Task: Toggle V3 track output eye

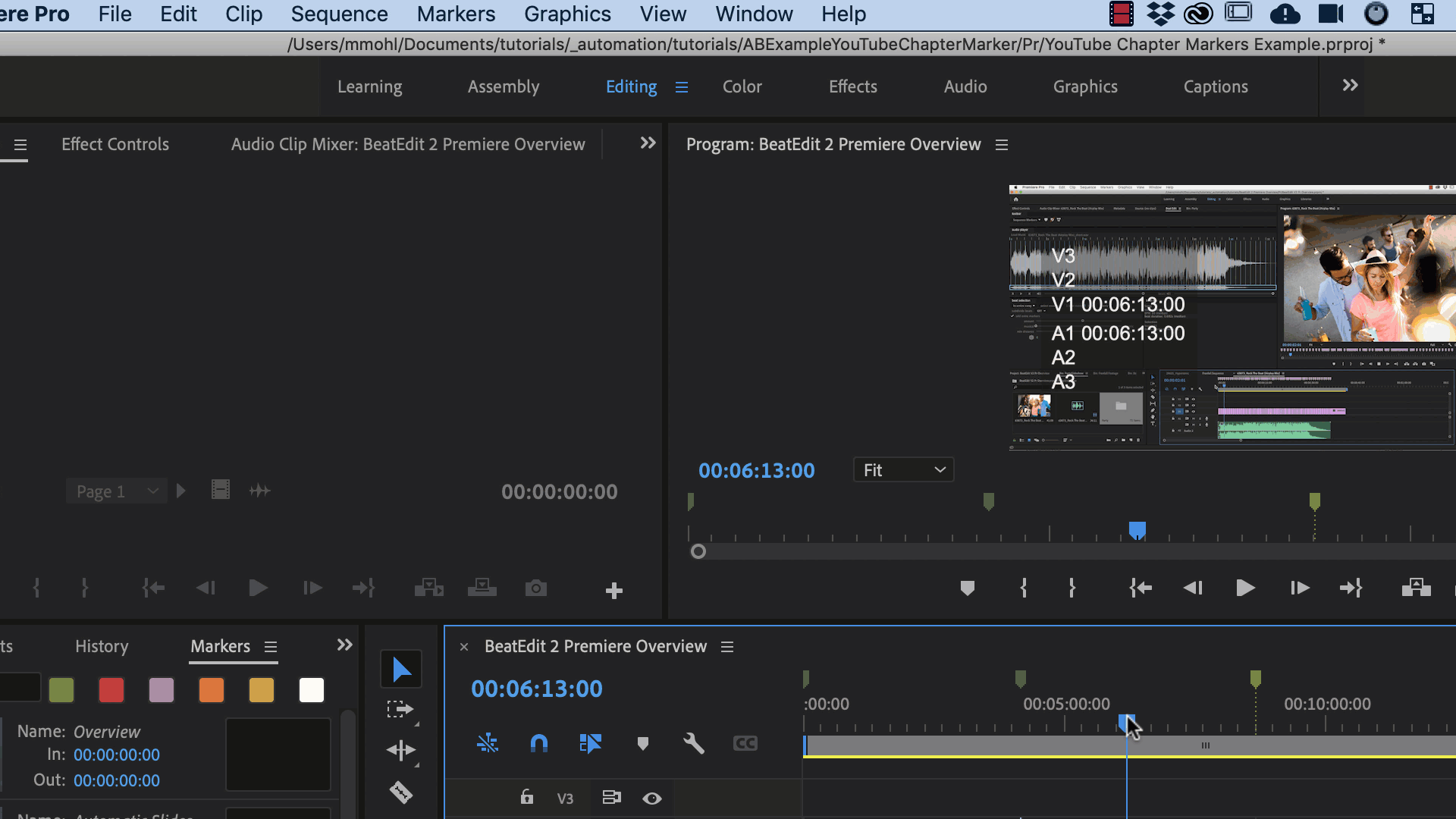Action: pyautogui.click(x=652, y=798)
